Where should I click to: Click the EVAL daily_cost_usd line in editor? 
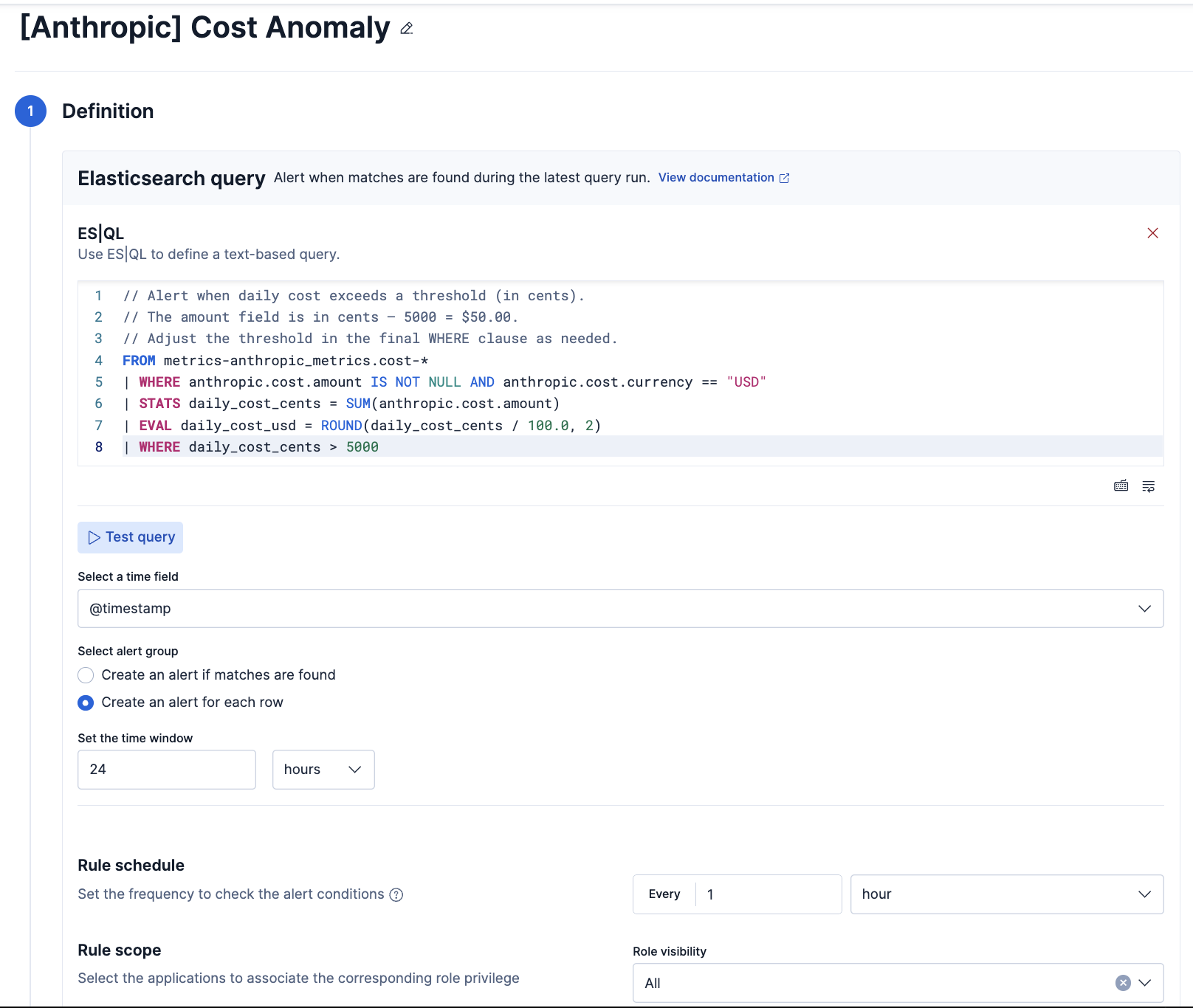coord(362,426)
